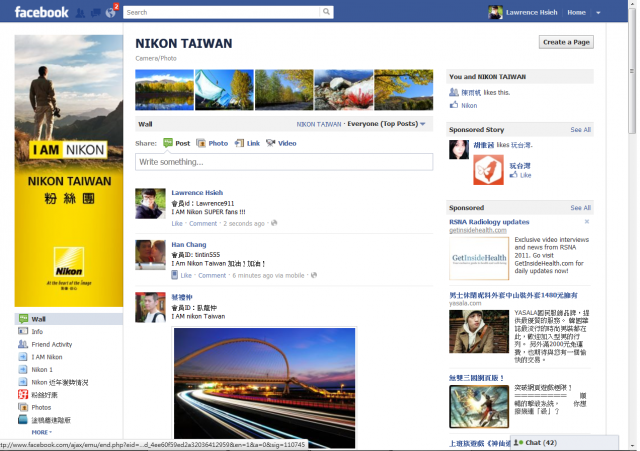Open Han Chang's profile name
The image size is (640, 451).
click(189, 244)
